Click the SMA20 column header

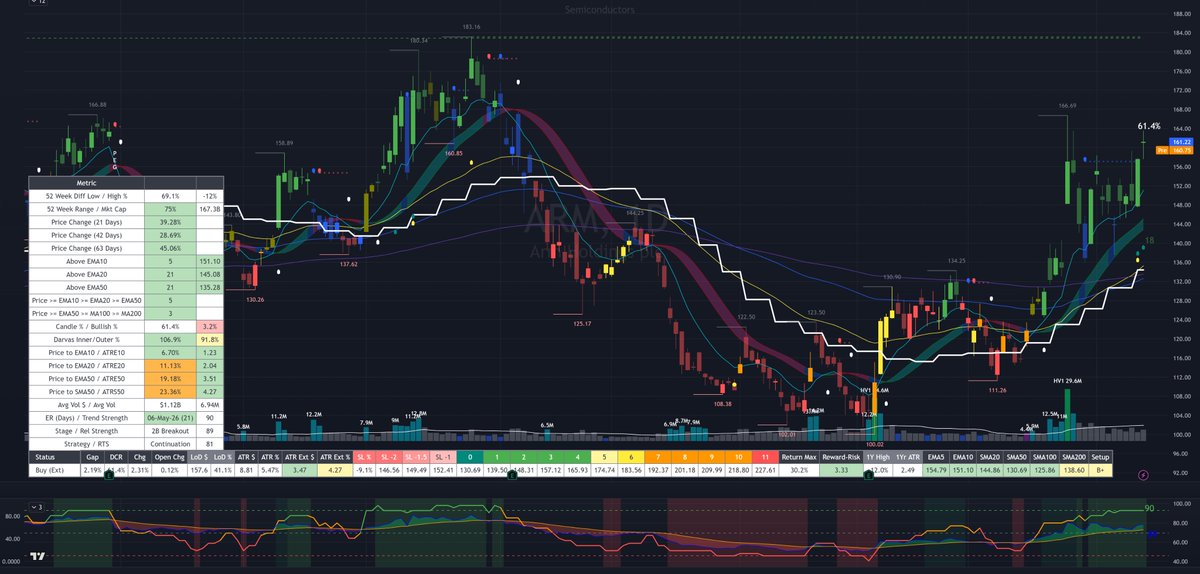tap(992, 456)
